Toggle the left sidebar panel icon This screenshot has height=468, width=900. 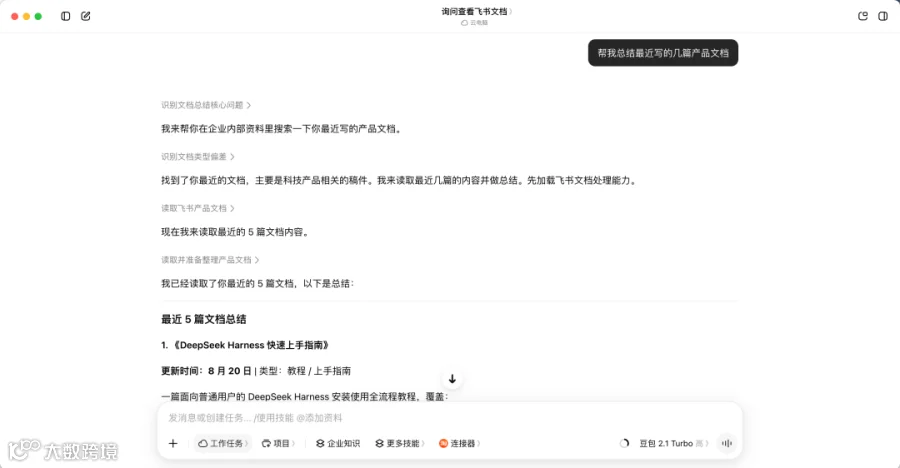pyautogui.click(x=65, y=16)
